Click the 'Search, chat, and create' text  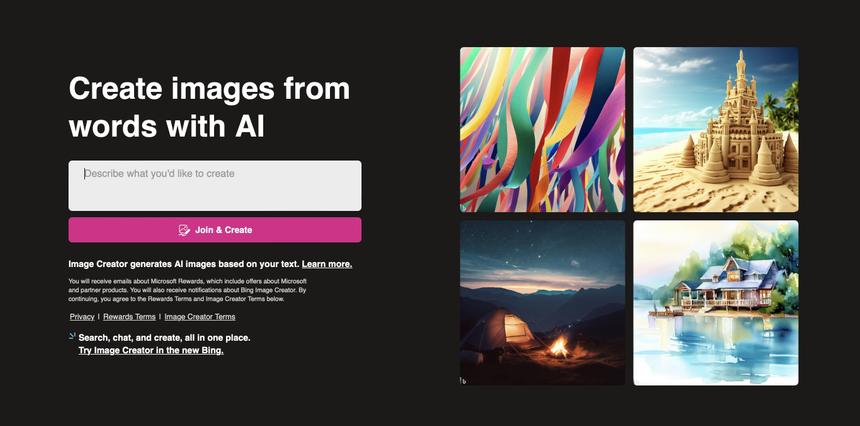(x=165, y=337)
